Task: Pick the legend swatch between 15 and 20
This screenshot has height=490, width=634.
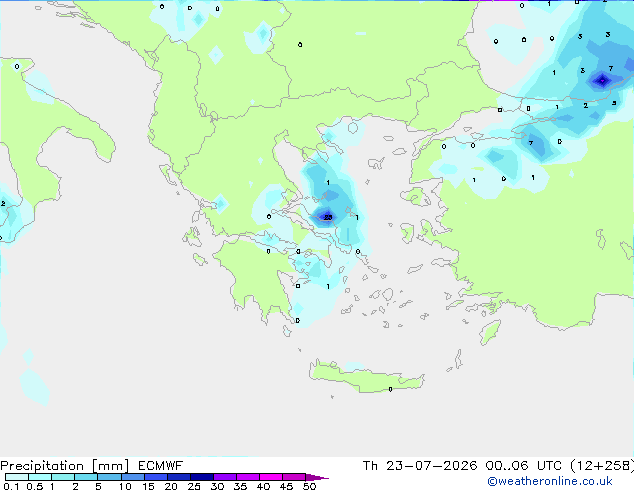Action: pyautogui.click(x=156, y=477)
